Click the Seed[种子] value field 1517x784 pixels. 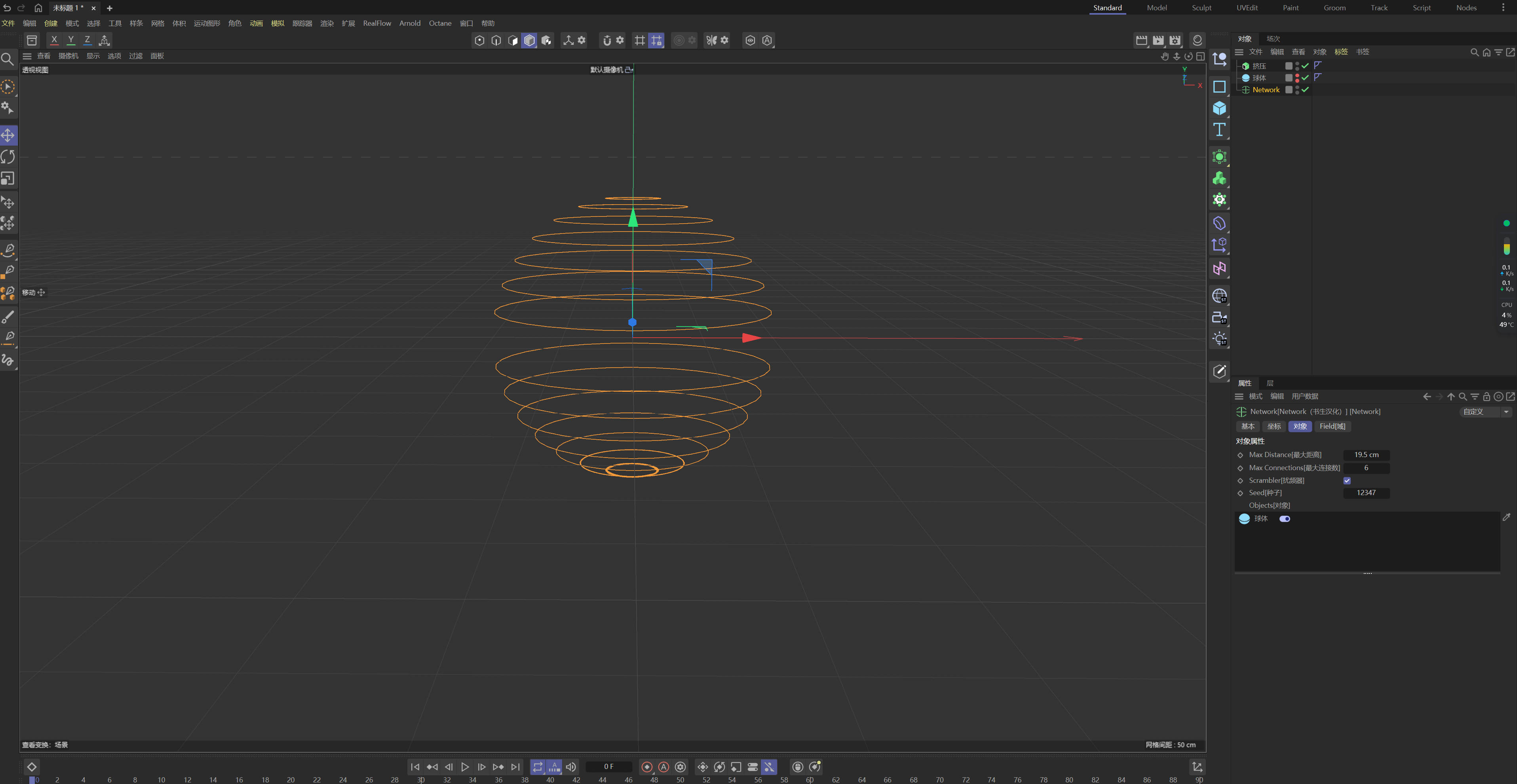click(x=1367, y=493)
